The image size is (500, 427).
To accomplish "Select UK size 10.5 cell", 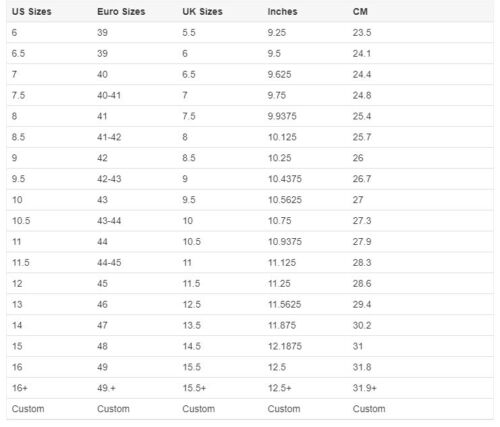I will 192,242.
